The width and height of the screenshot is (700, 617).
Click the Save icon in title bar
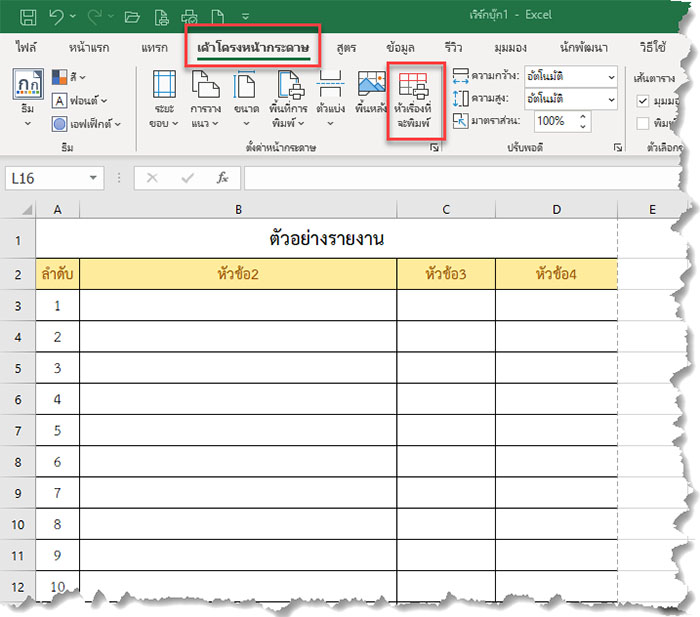tap(28, 16)
